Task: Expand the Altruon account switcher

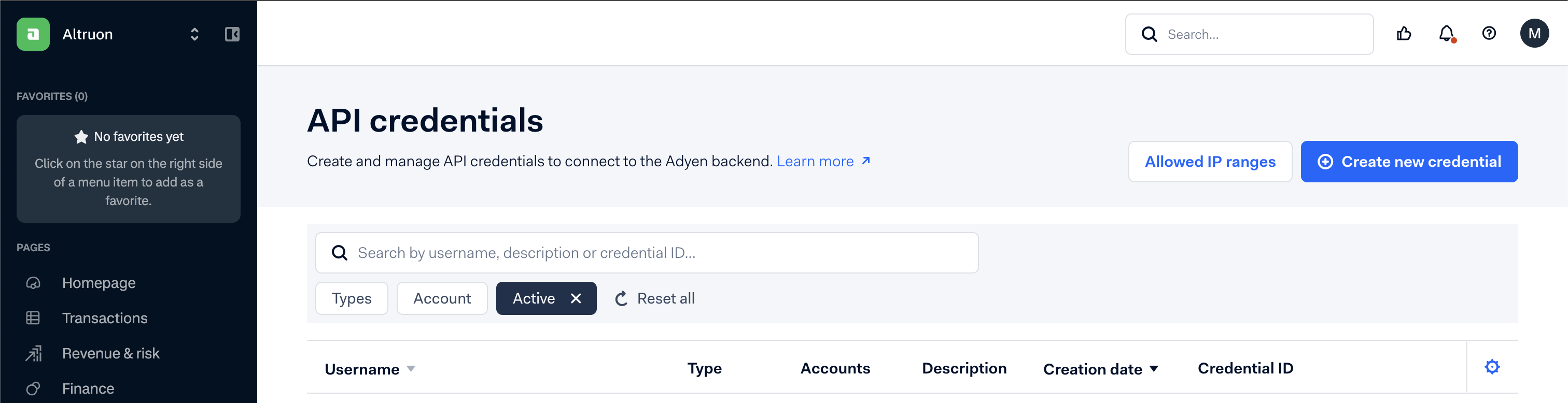Action: point(194,34)
